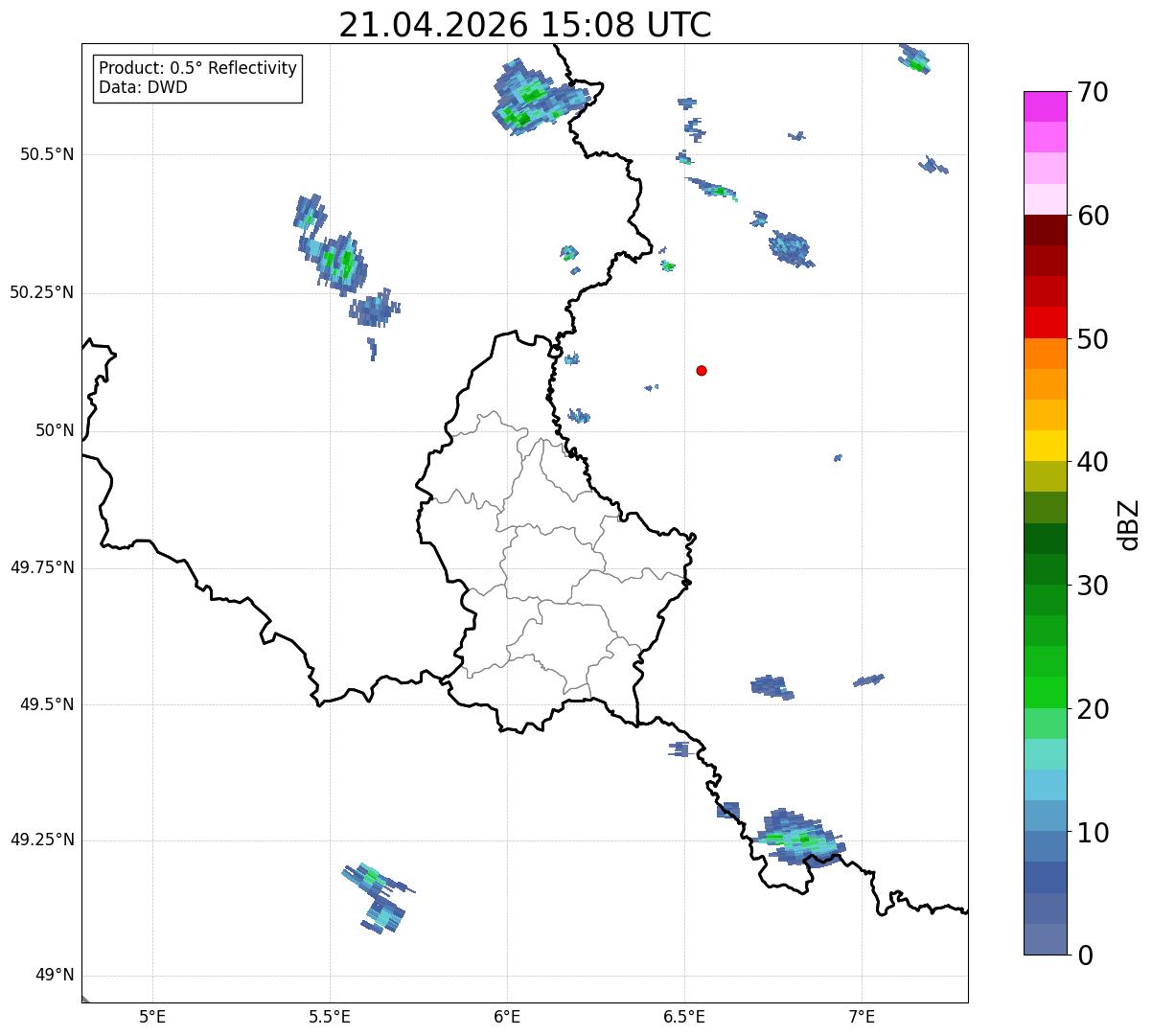The image size is (1152, 1036).
Task: Click the 5°E longitude tick label
Action: tap(152, 1015)
